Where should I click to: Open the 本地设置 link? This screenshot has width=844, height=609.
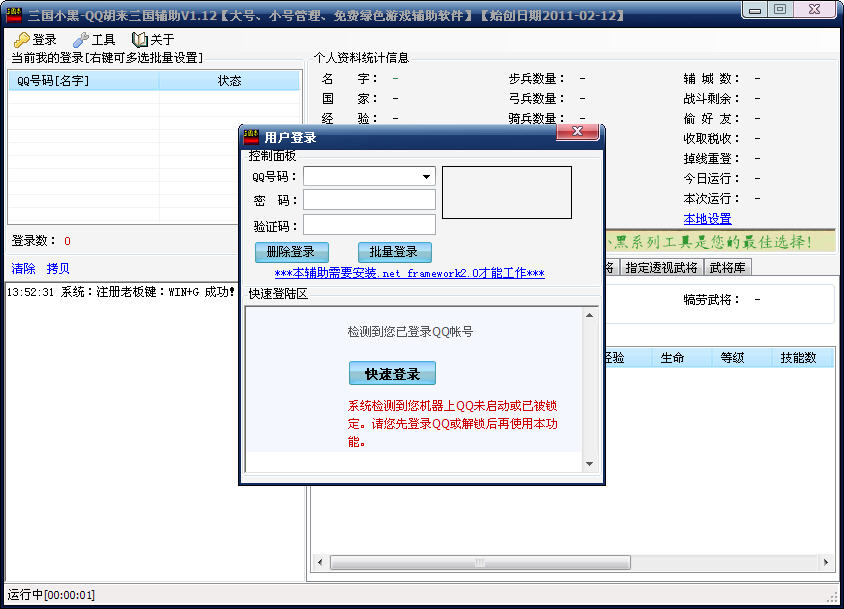click(707, 219)
